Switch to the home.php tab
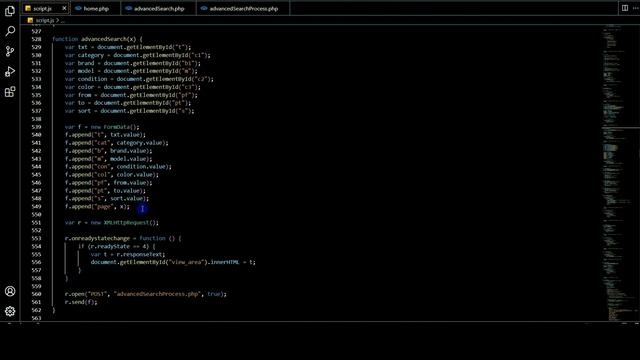The width and height of the screenshot is (640, 360). point(96,9)
